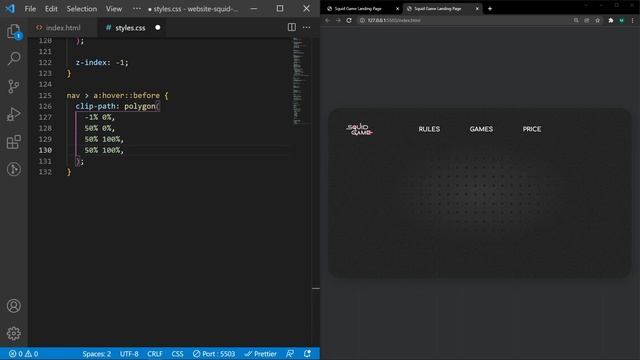Image resolution: width=640 pixels, height=360 pixels.
Task: Open the Manage gear icon
Action: 13,333
